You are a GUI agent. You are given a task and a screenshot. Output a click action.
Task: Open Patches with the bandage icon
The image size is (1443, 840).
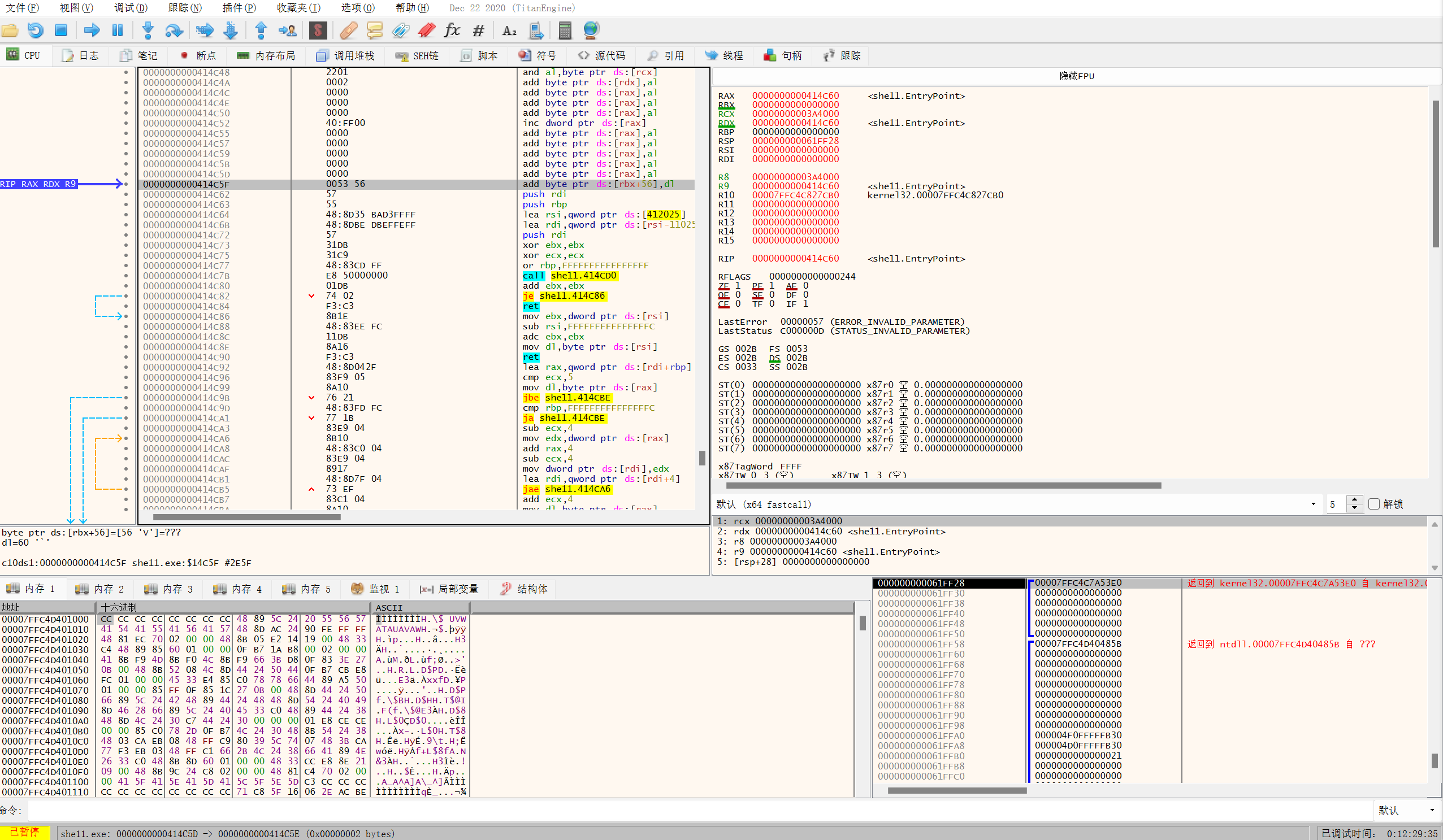pos(348,31)
